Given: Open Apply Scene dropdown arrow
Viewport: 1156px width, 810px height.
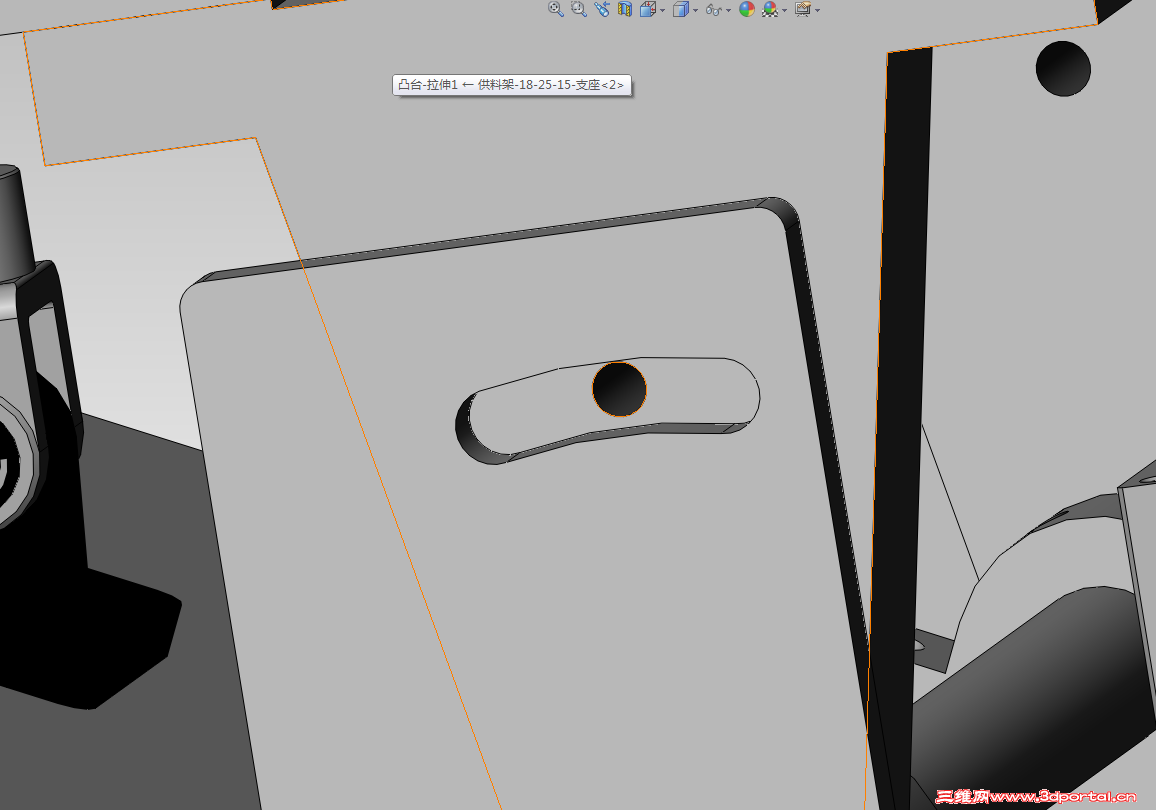Looking at the screenshot, I should [784, 10].
